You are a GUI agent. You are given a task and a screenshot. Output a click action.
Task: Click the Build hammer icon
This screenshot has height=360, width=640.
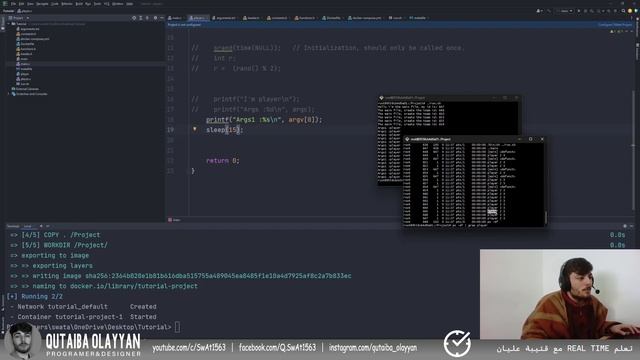pyautogui.click(x=549, y=11)
